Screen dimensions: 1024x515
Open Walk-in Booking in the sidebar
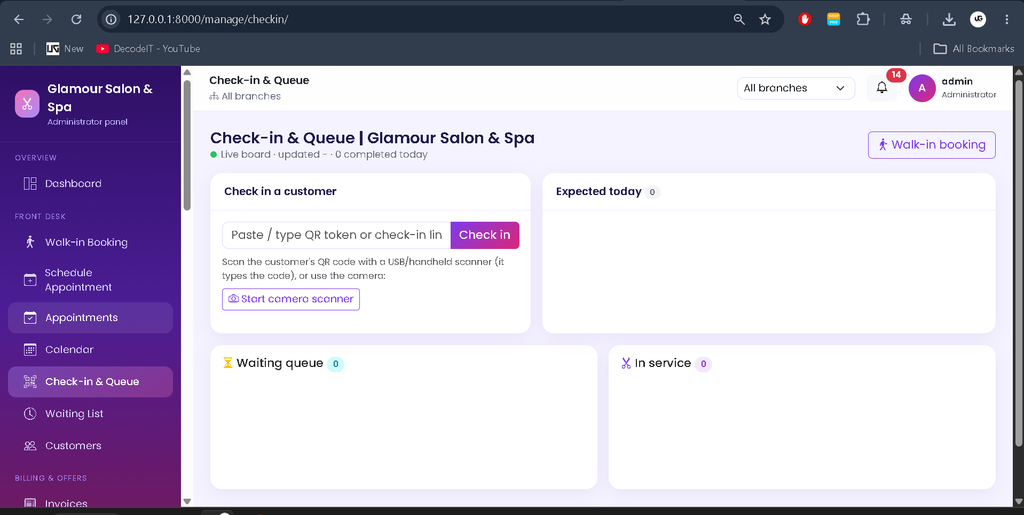[x=90, y=242]
